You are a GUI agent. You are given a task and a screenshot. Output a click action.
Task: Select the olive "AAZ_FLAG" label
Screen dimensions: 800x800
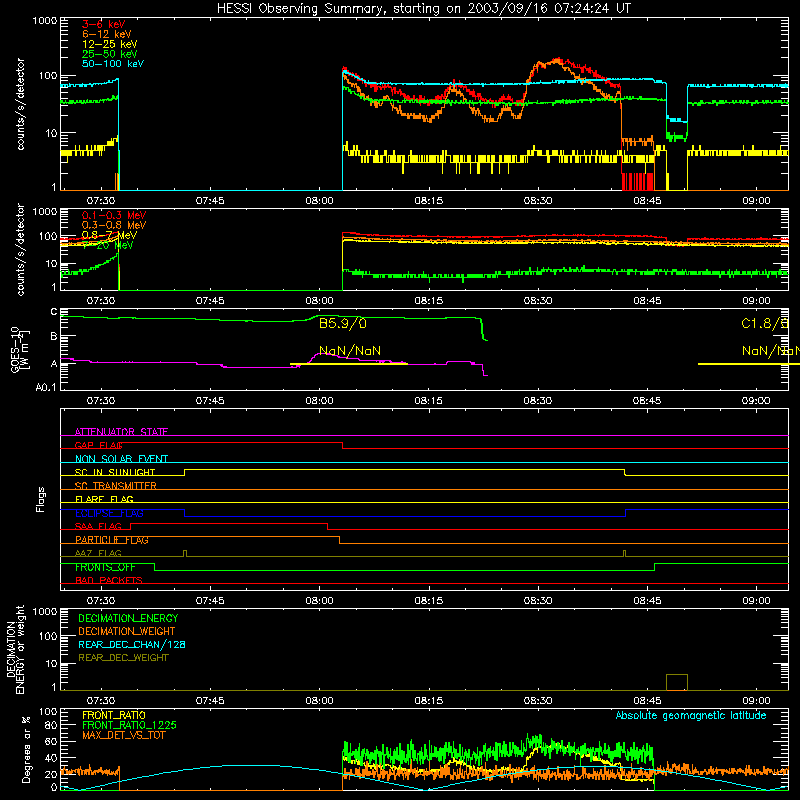pos(98,553)
